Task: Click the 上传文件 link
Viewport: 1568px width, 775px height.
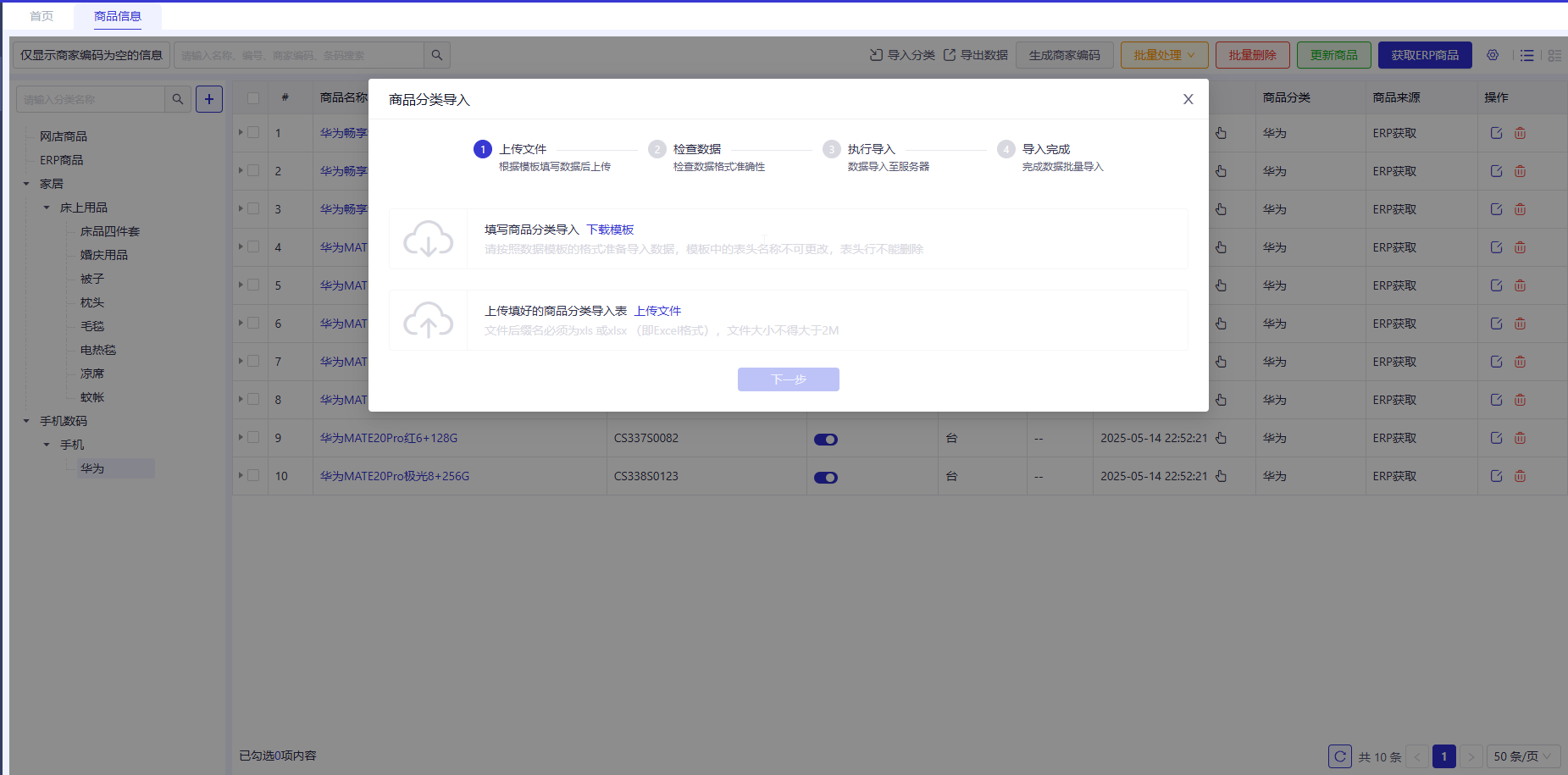Action: [657, 311]
